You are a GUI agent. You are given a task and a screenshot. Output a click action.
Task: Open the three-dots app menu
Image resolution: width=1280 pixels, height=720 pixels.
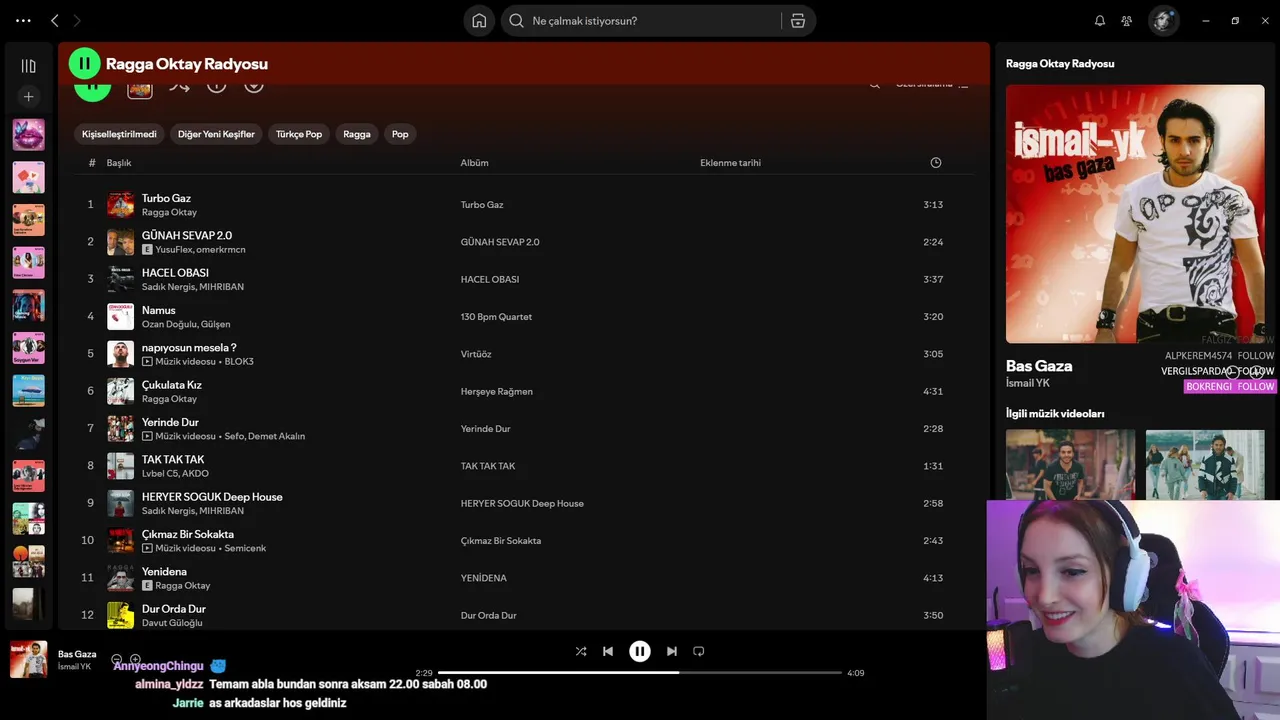click(x=23, y=21)
